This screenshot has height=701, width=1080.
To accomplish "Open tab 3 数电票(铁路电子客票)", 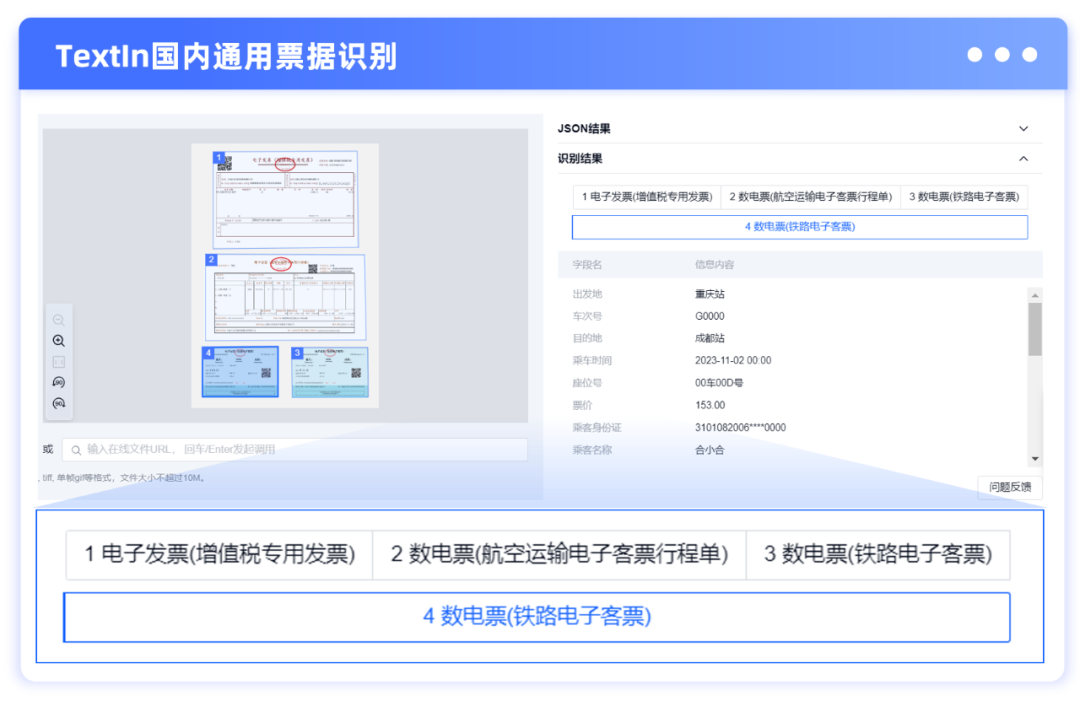I will [964, 197].
